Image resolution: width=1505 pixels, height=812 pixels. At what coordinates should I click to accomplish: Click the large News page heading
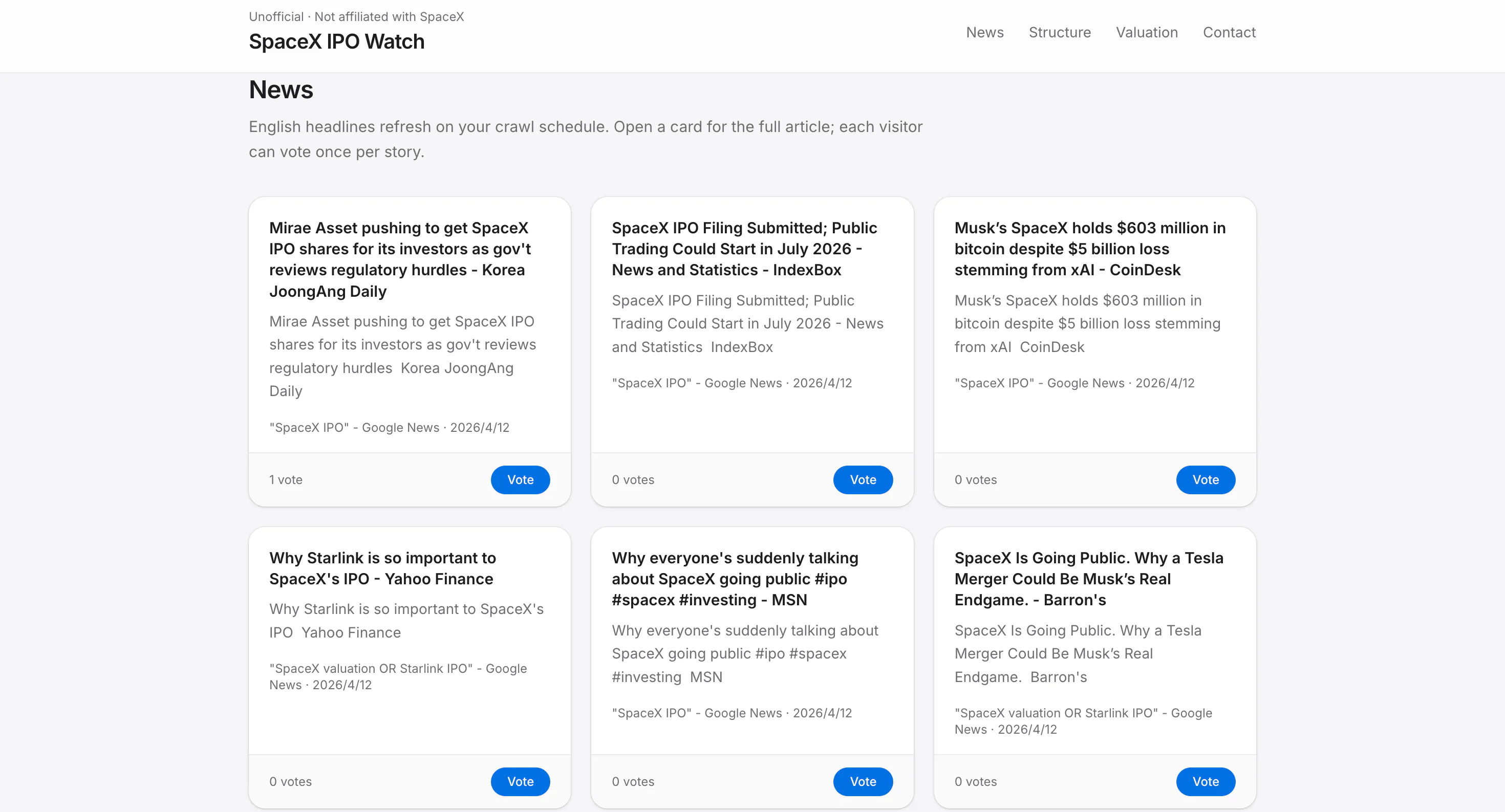pos(281,90)
